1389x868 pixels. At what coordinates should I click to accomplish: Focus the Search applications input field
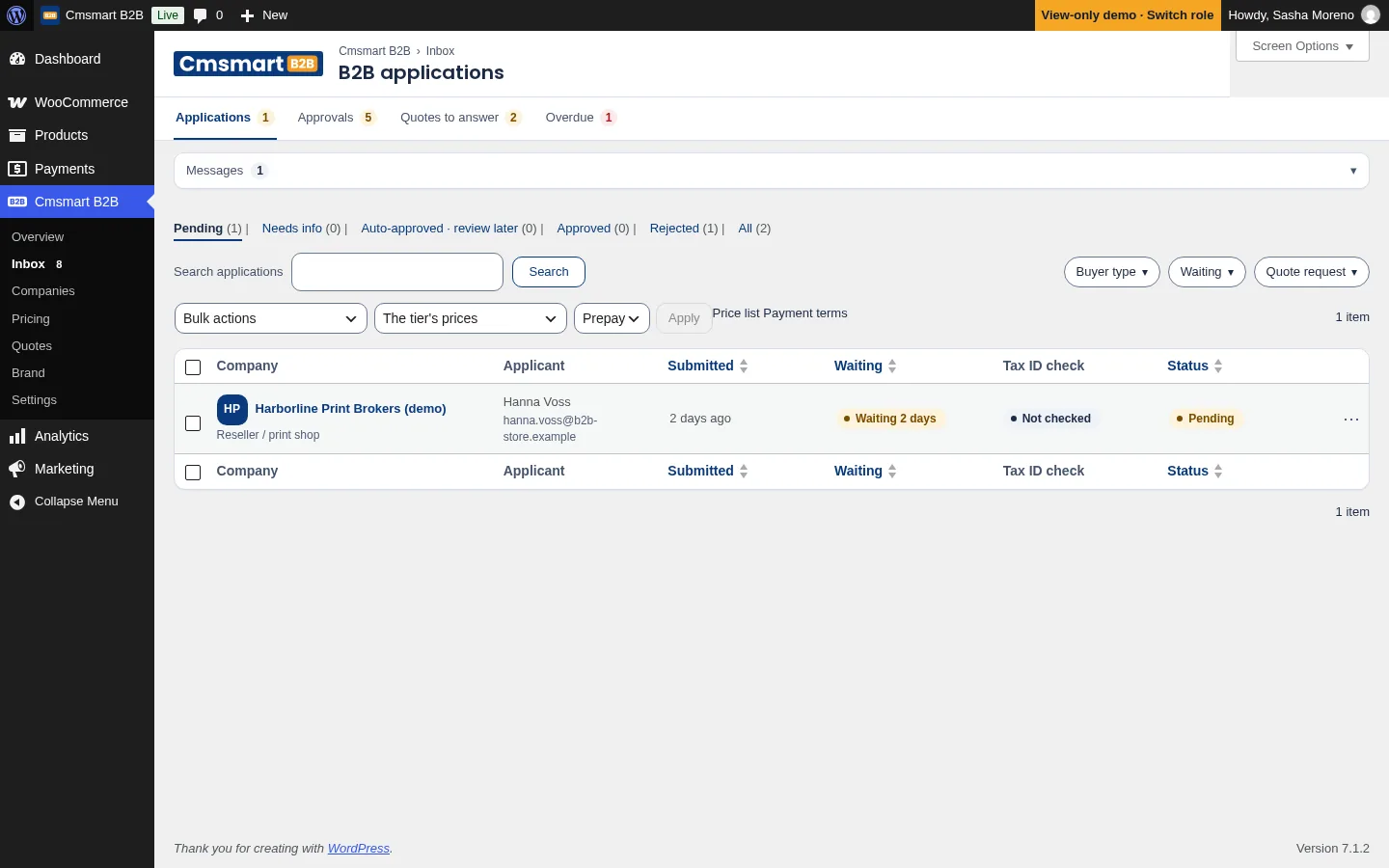pyautogui.click(x=397, y=272)
